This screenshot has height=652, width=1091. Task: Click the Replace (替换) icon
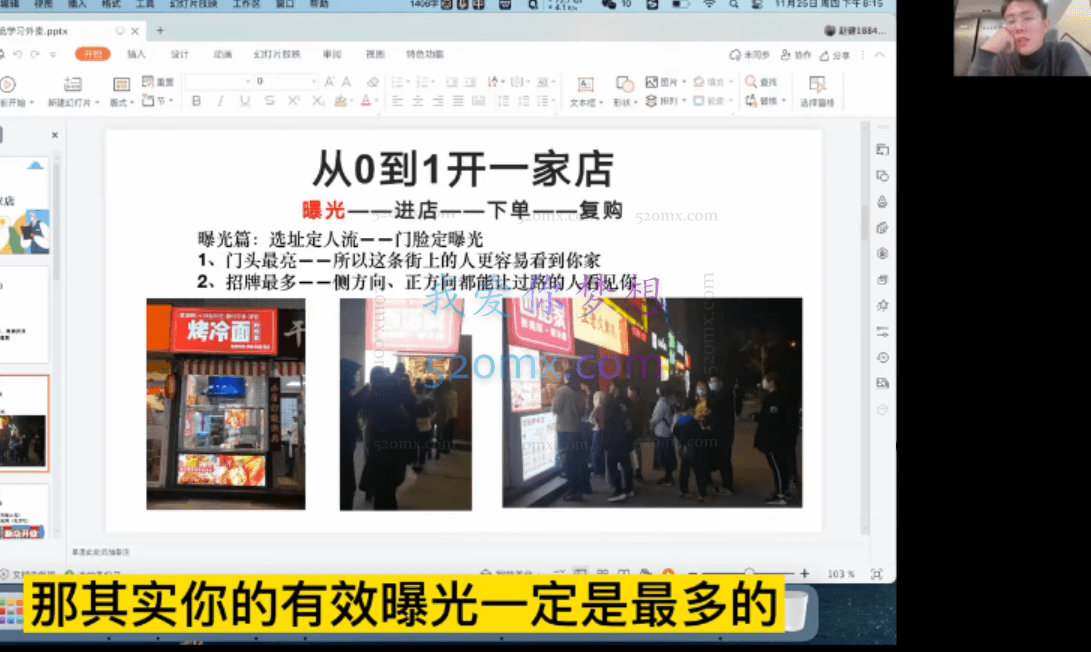click(x=752, y=99)
